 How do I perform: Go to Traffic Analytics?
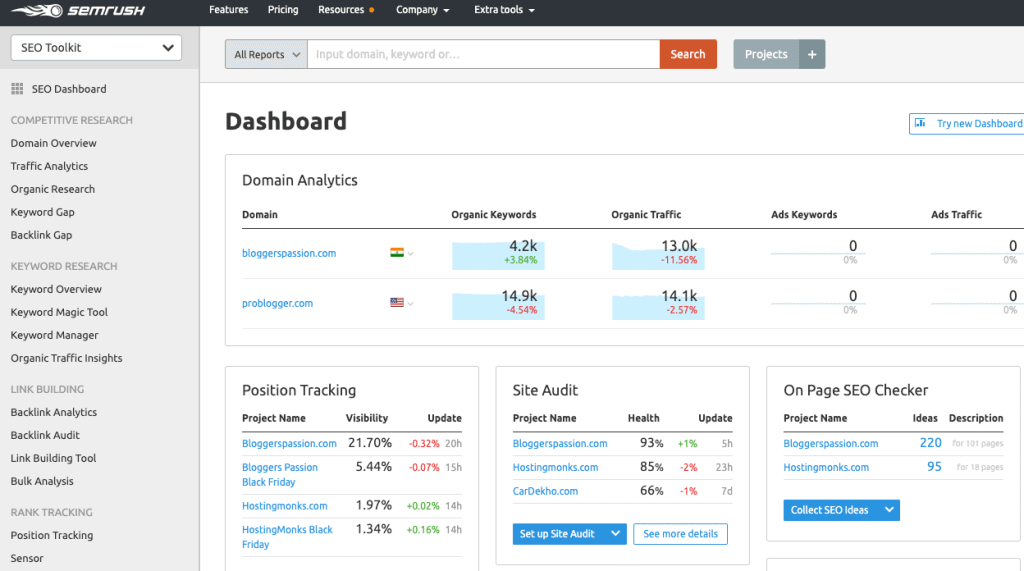(x=49, y=166)
